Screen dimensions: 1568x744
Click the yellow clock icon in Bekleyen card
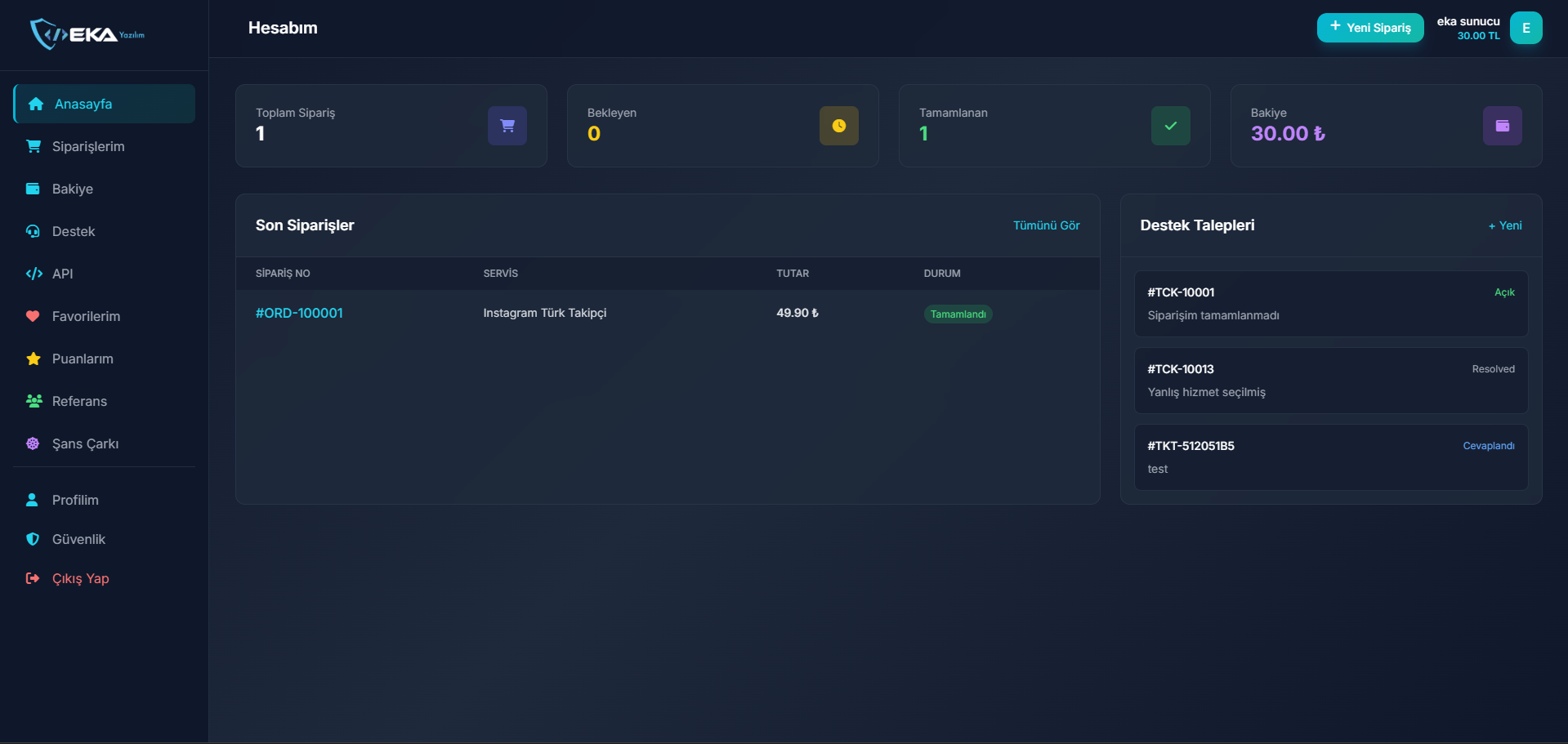point(838,126)
